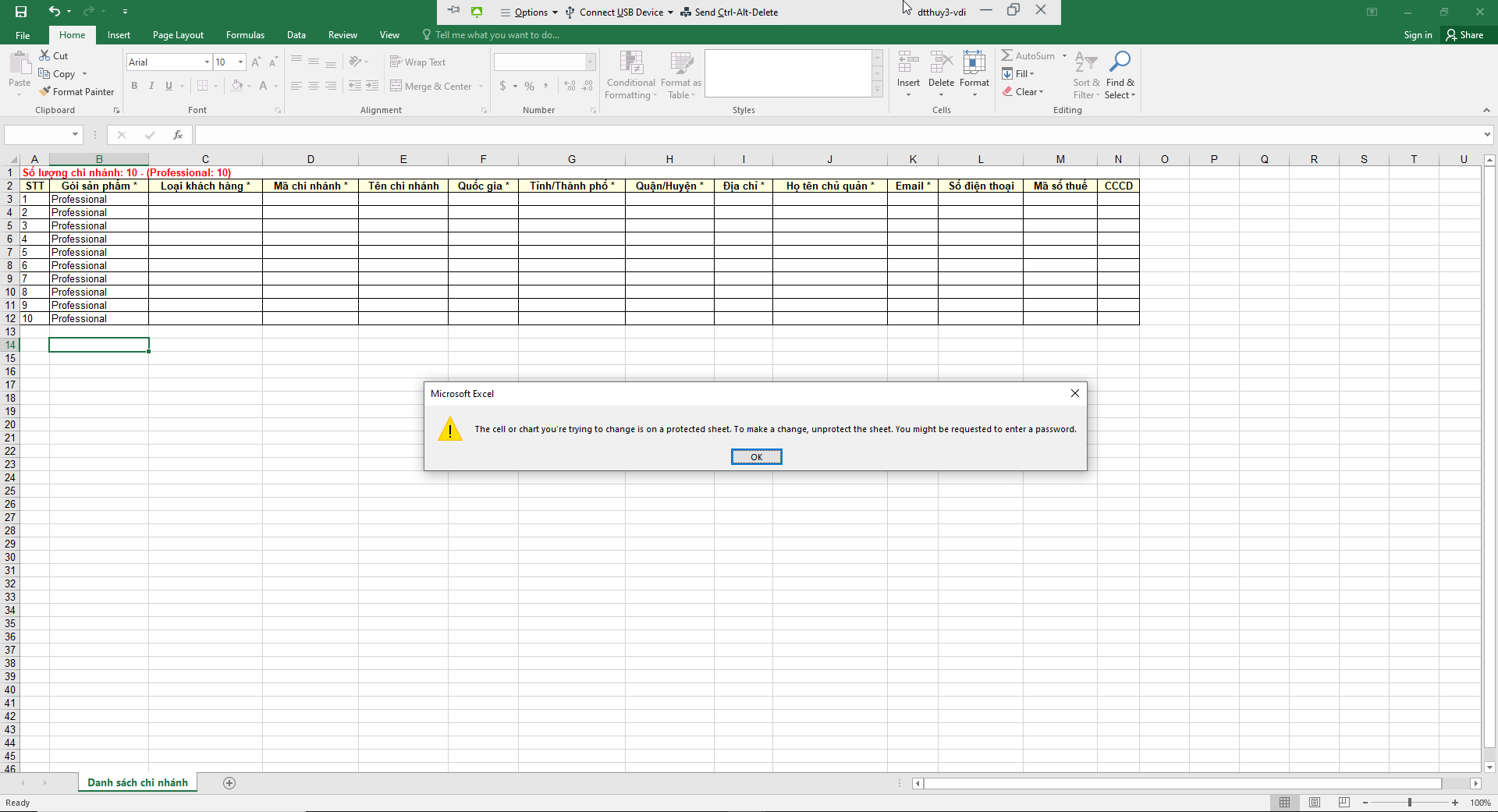Open Clear dropdown in Editing group

(1024, 92)
